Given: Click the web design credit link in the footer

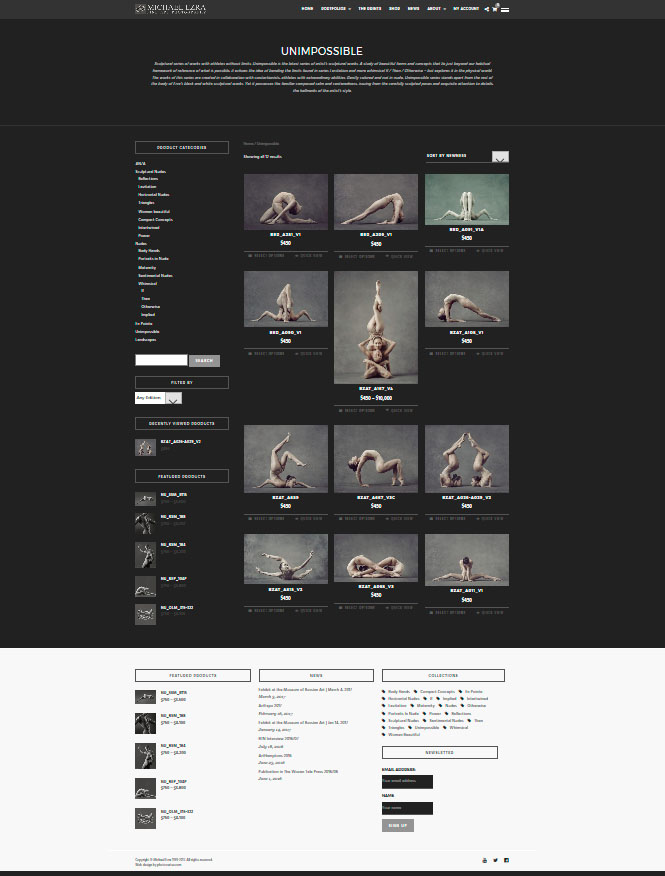Looking at the screenshot, I should point(158,864).
